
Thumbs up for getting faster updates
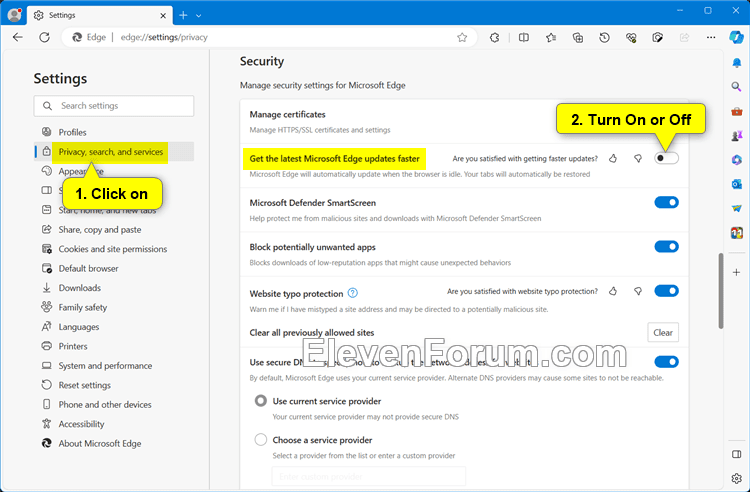(613, 158)
